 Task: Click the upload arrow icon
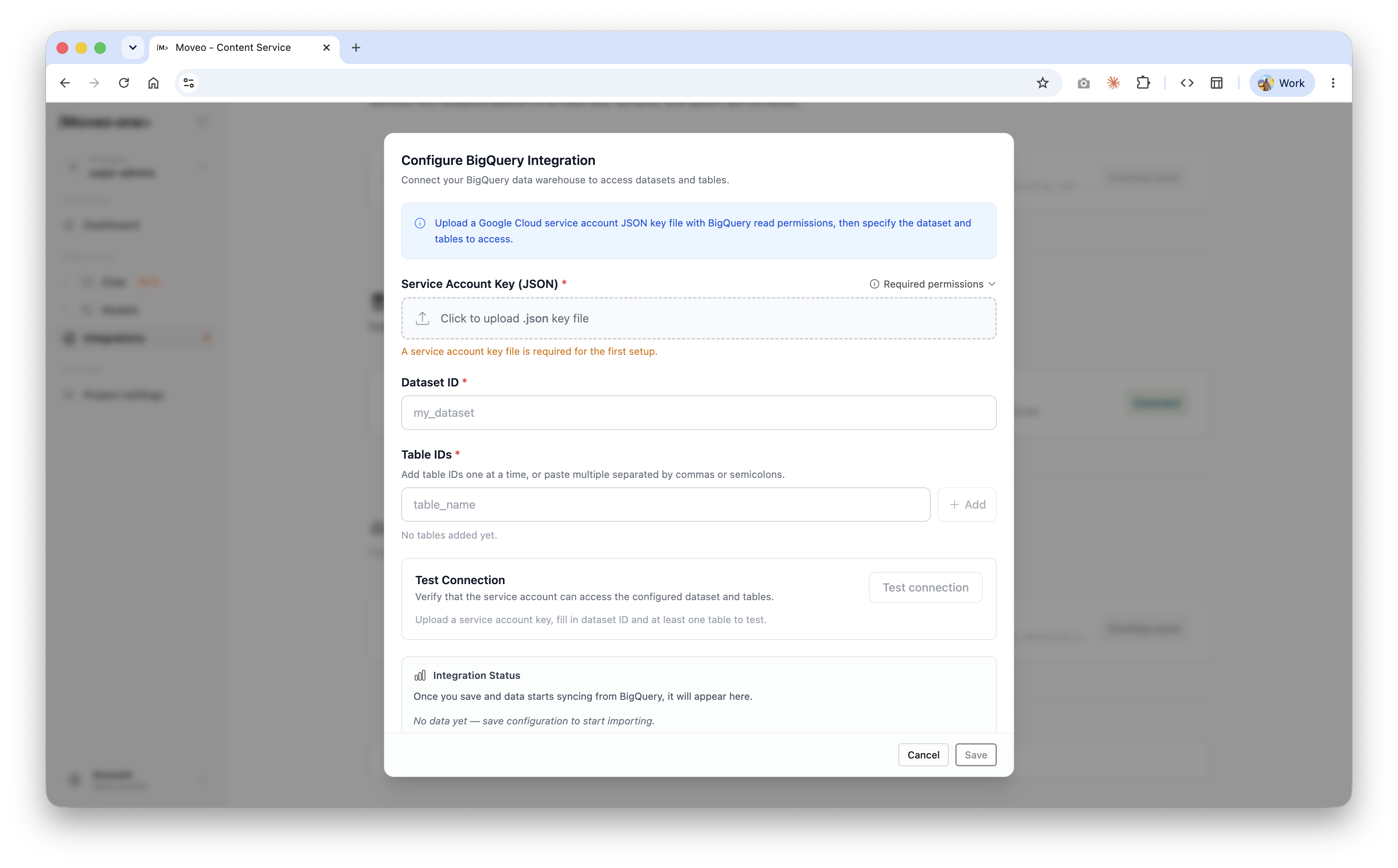coord(423,319)
